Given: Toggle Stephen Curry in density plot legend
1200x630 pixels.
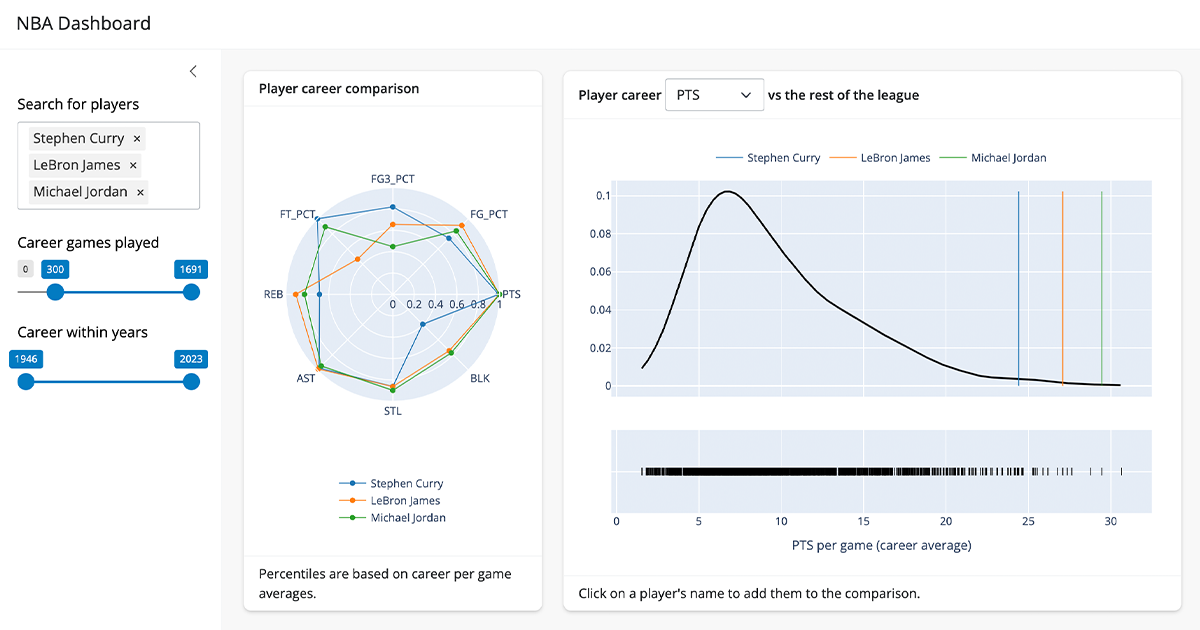Looking at the screenshot, I should pos(783,158).
